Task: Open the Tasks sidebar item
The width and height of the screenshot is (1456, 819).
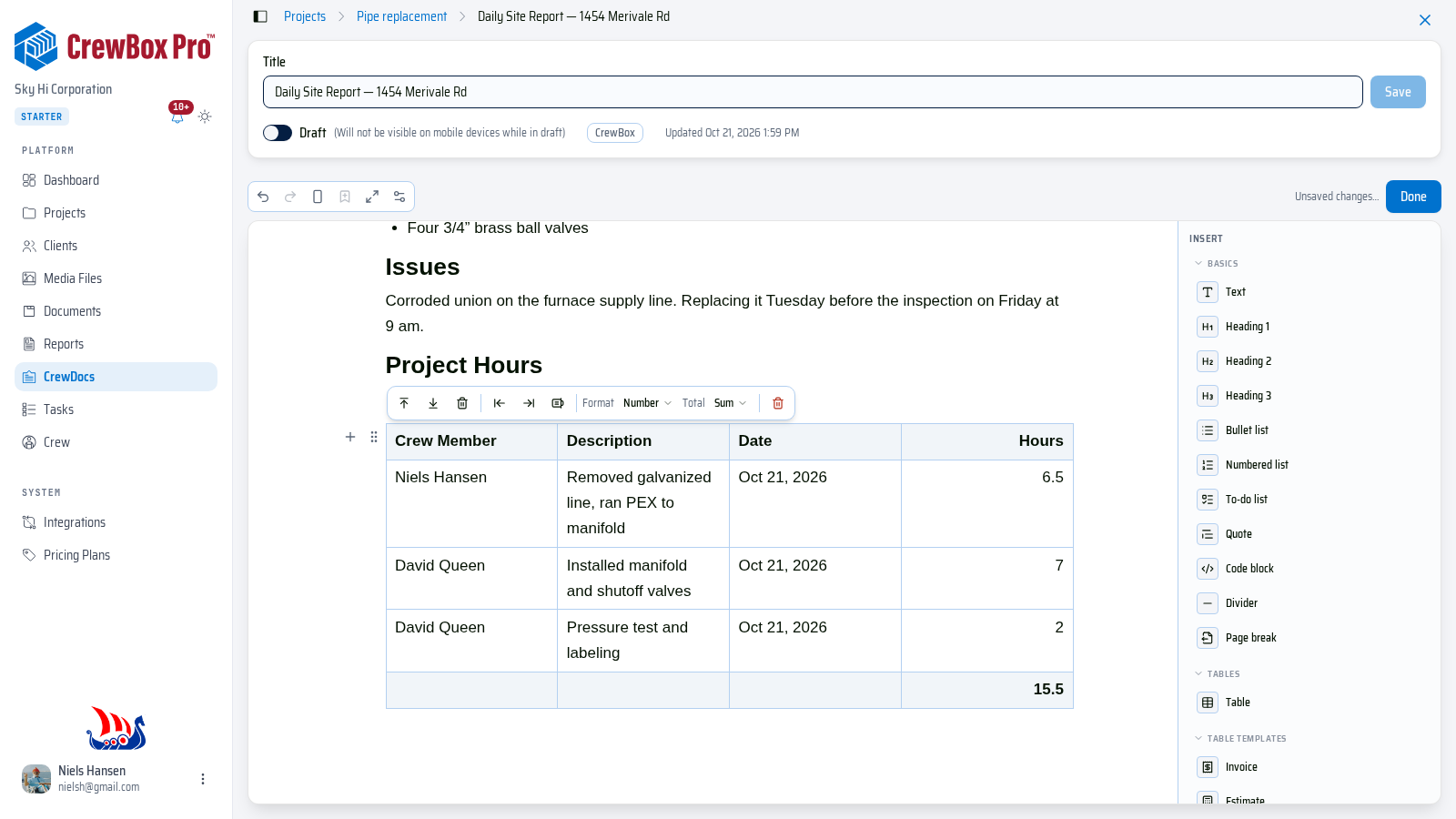Action: click(116, 409)
